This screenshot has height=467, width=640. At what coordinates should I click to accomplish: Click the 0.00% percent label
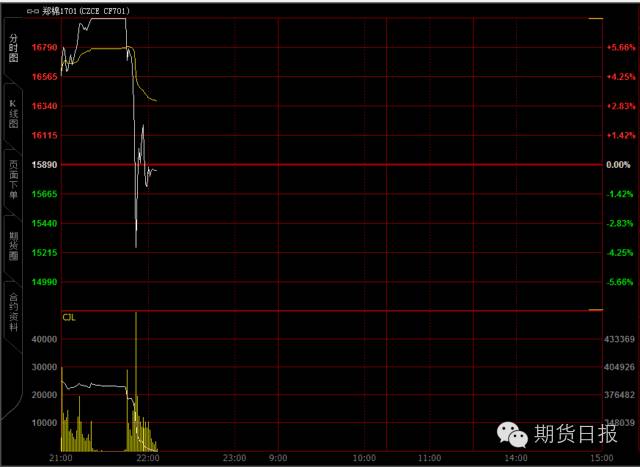618,165
